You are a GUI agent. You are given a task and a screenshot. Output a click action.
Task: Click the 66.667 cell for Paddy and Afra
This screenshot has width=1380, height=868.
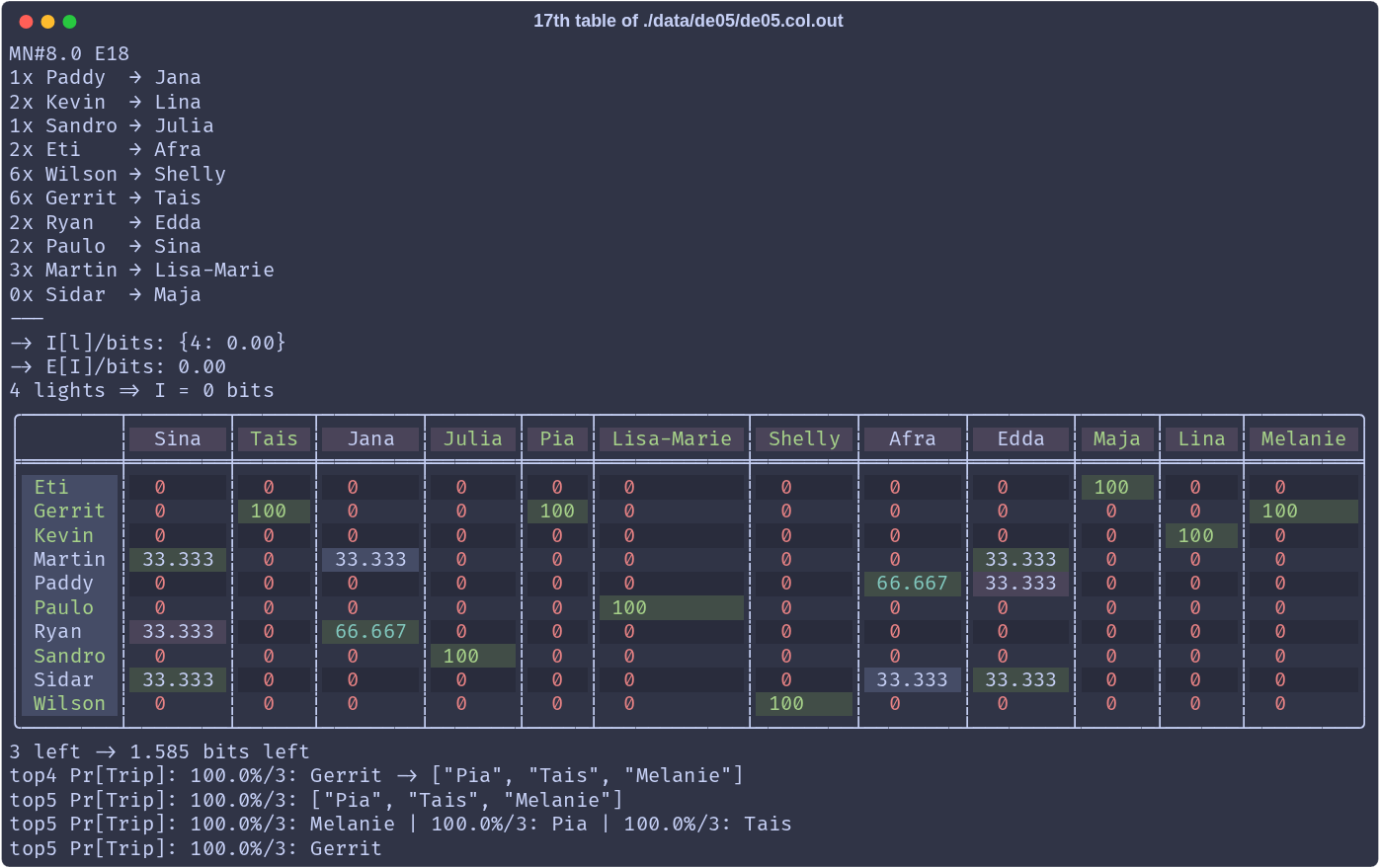coord(913,583)
